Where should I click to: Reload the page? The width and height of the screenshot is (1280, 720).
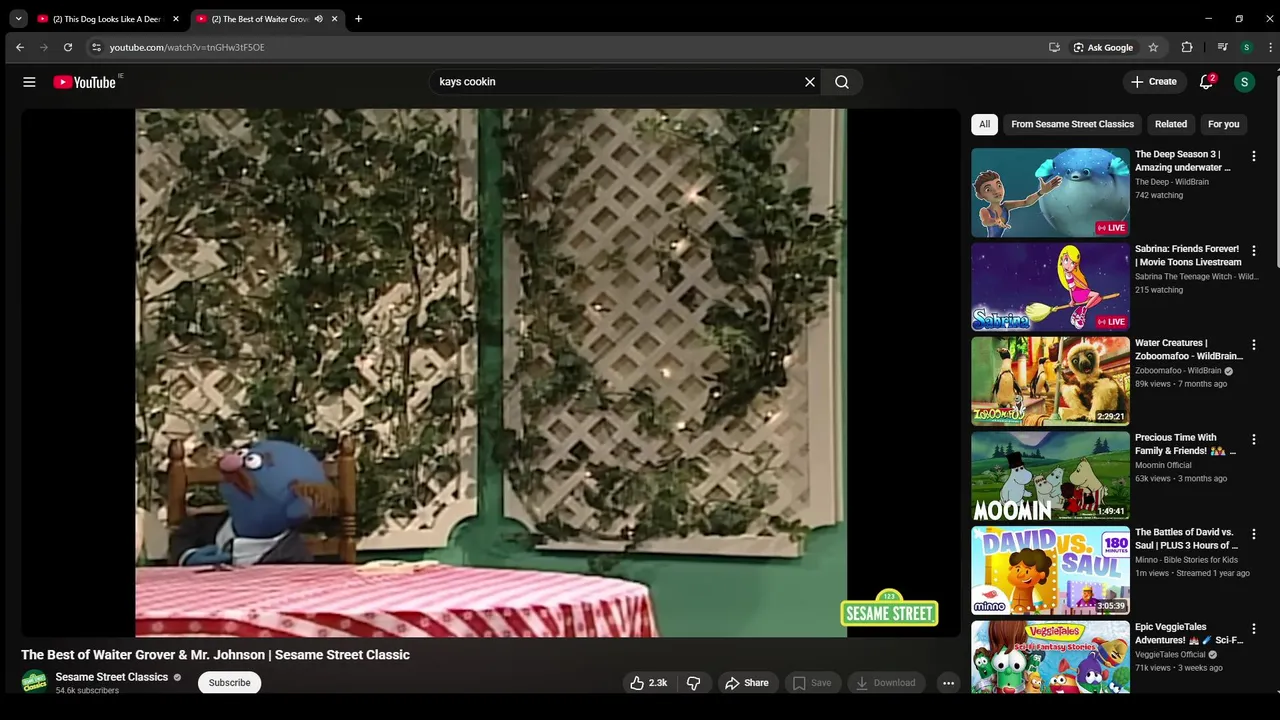[68, 47]
